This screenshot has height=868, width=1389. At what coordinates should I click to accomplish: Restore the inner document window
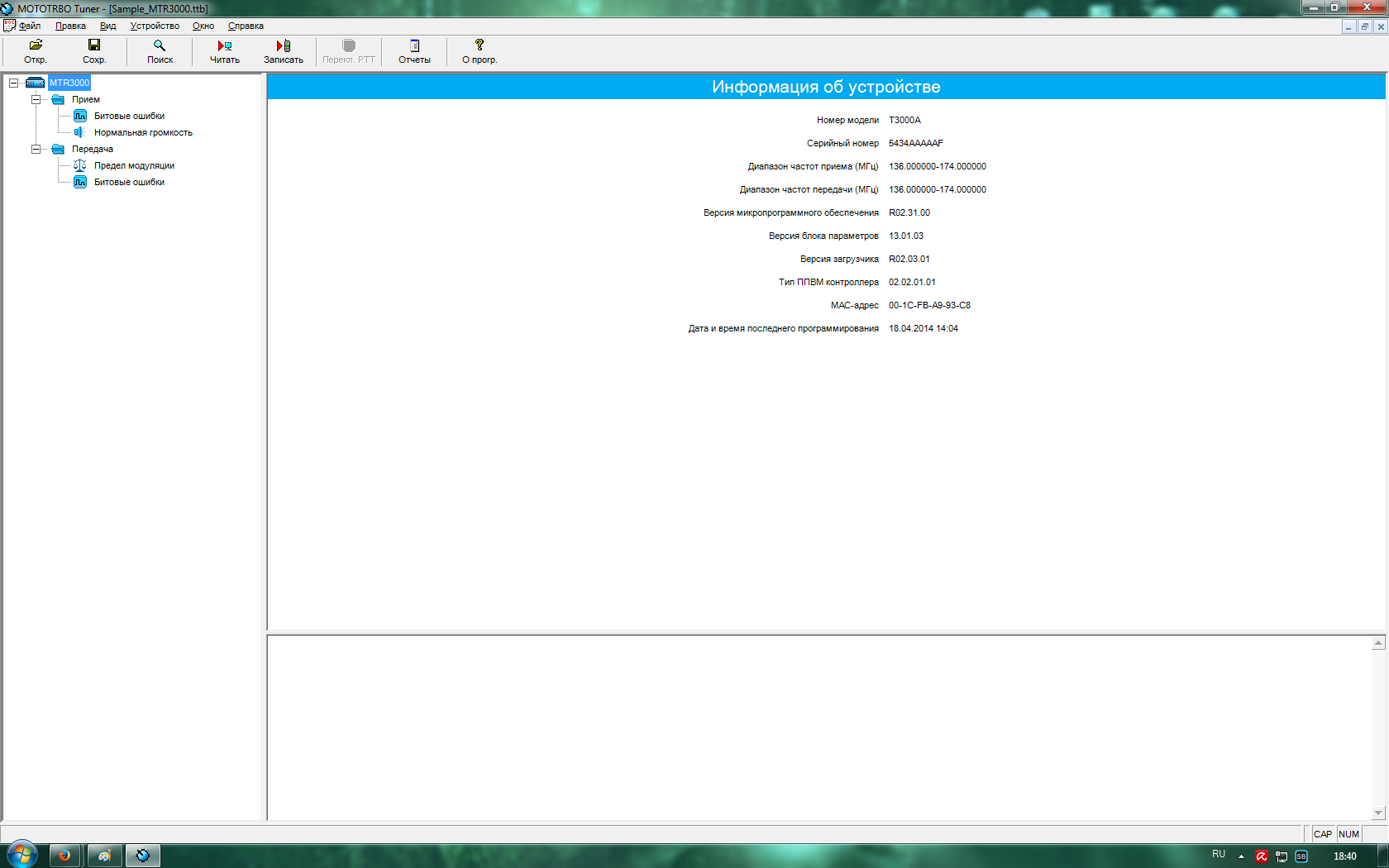point(1364,26)
